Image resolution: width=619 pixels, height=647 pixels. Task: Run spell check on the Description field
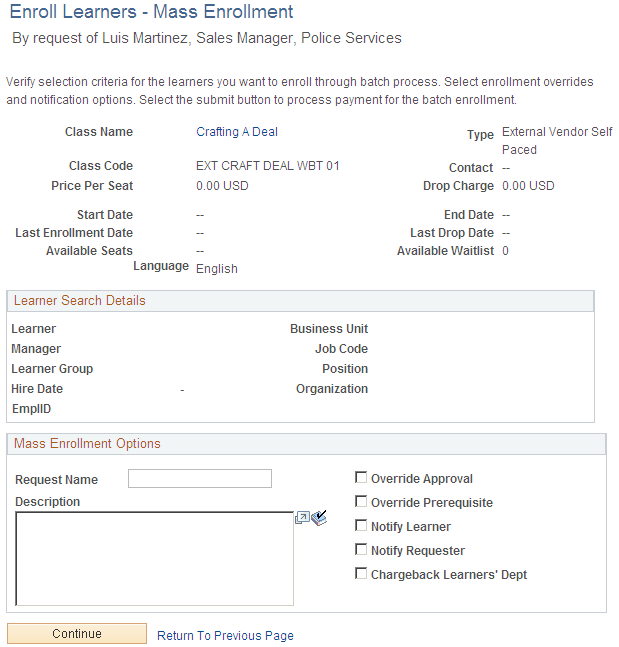[x=319, y=517]
